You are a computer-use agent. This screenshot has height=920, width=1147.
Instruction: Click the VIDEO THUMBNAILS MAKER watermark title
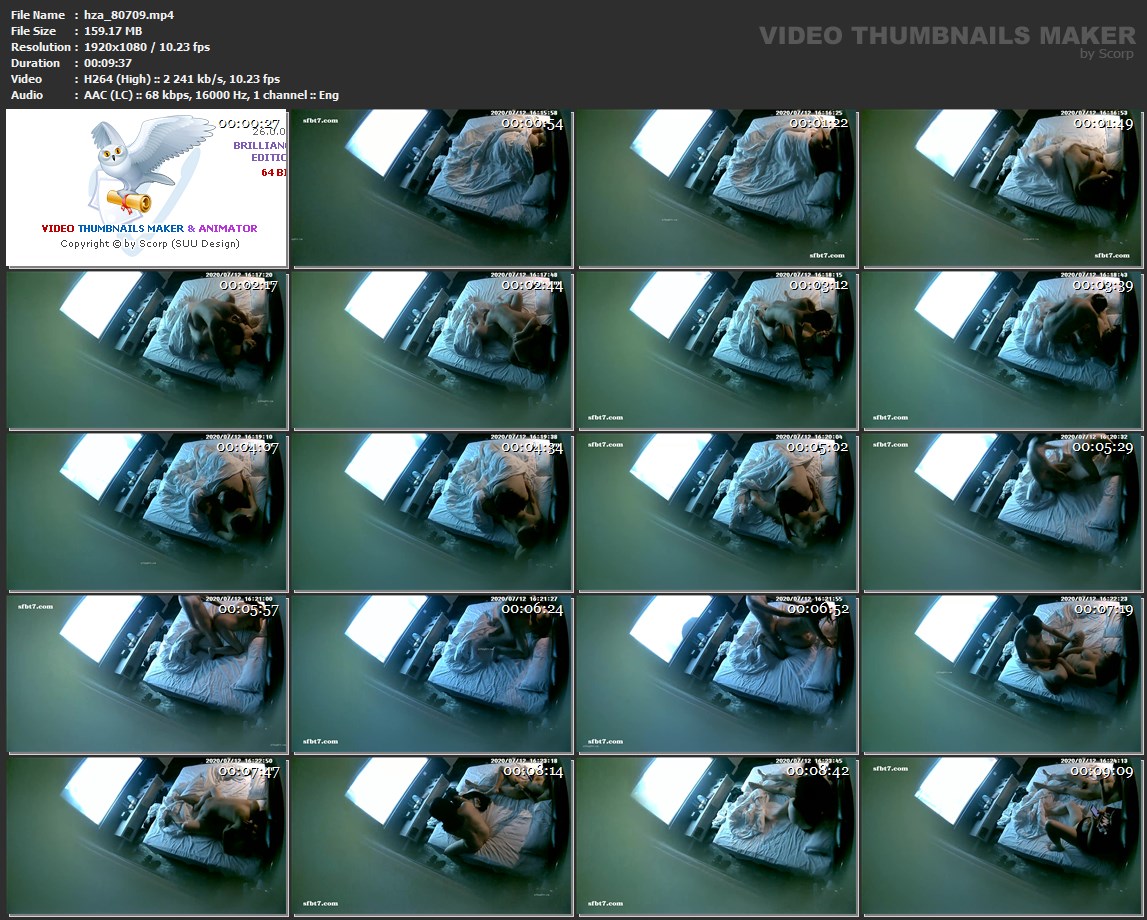[946, 36]
